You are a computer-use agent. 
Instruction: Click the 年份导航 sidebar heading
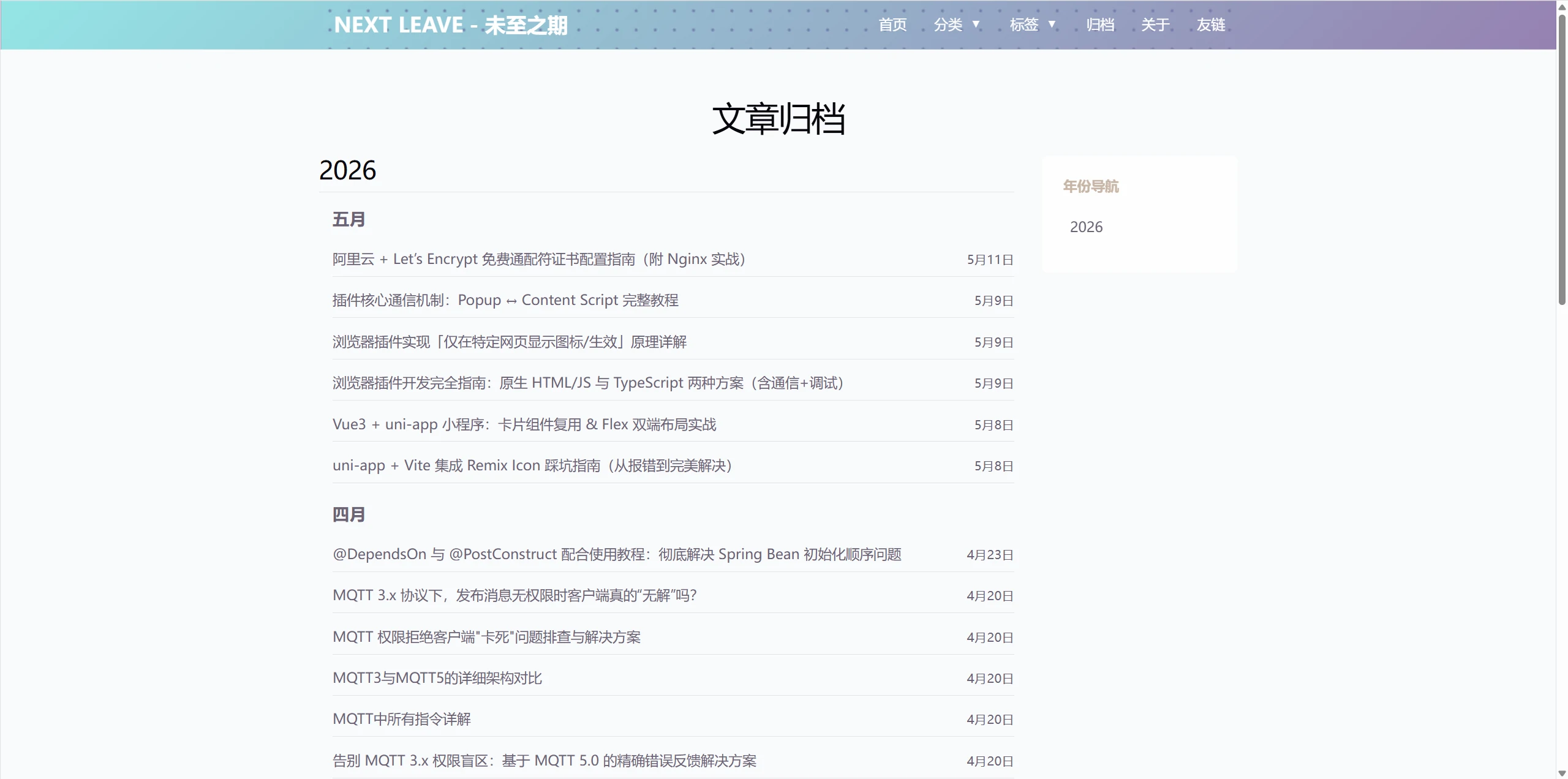tap(1091, 186)
